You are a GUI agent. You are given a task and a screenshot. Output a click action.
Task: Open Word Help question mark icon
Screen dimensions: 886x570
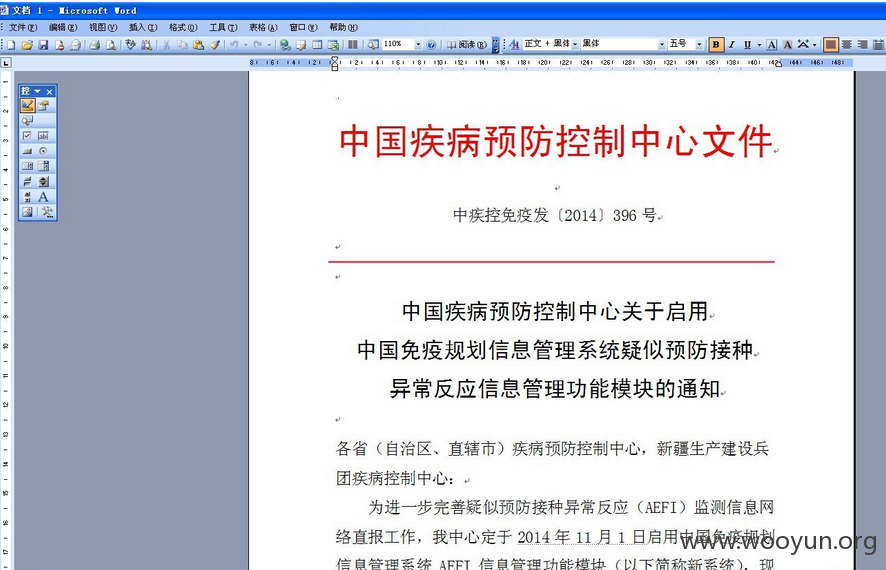click(431, 45)
